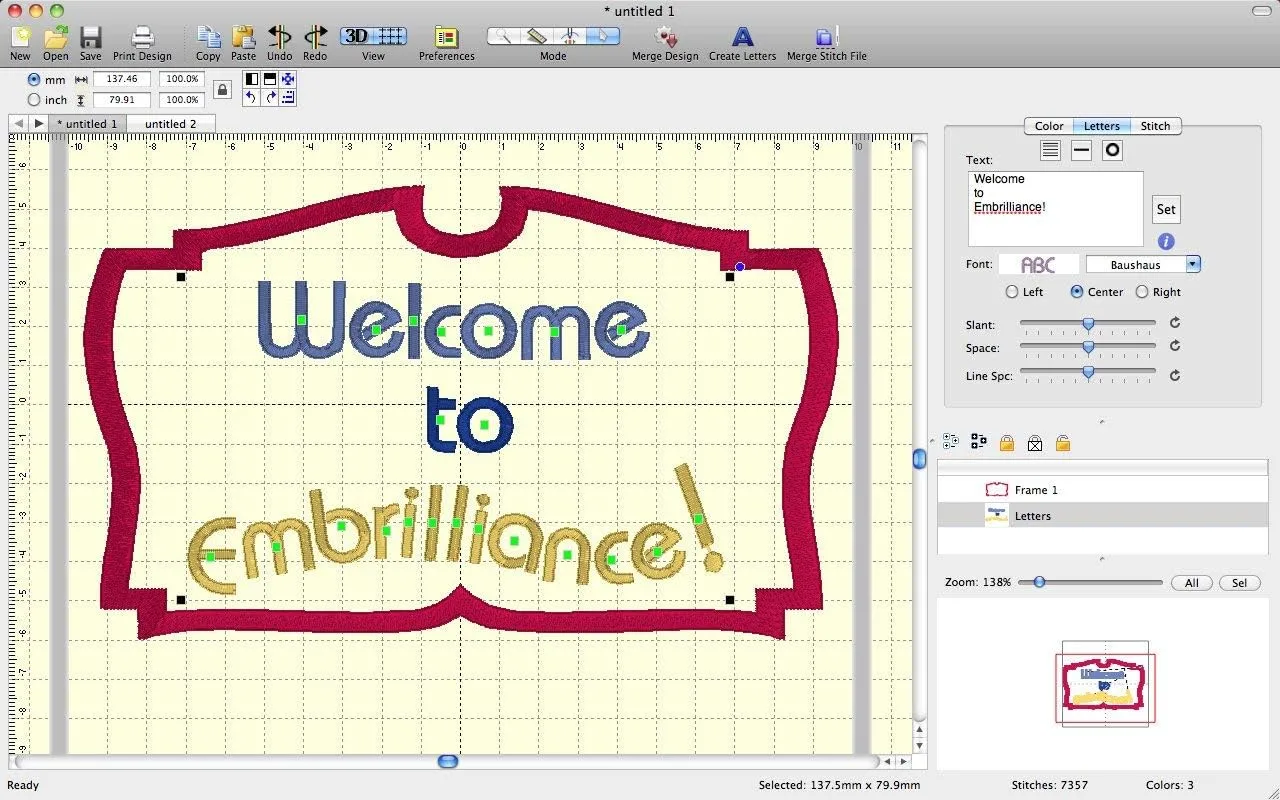Enable Right text alignment

click(1143, 292)
